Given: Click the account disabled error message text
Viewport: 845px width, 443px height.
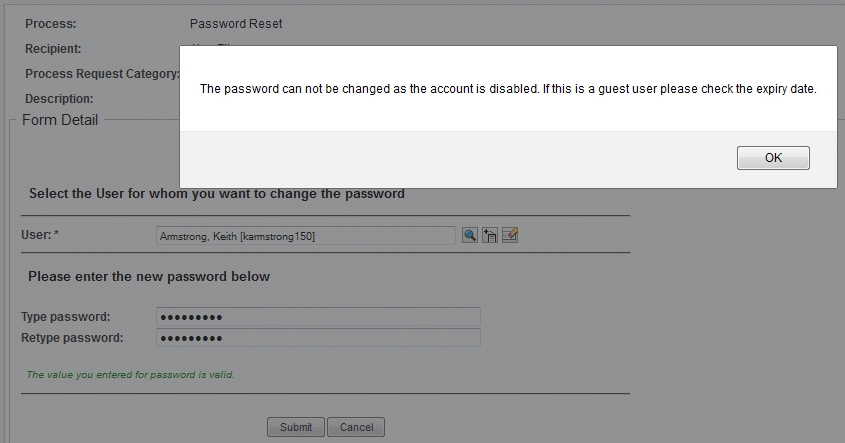Looking at the screenshot, I should [508, 89].
